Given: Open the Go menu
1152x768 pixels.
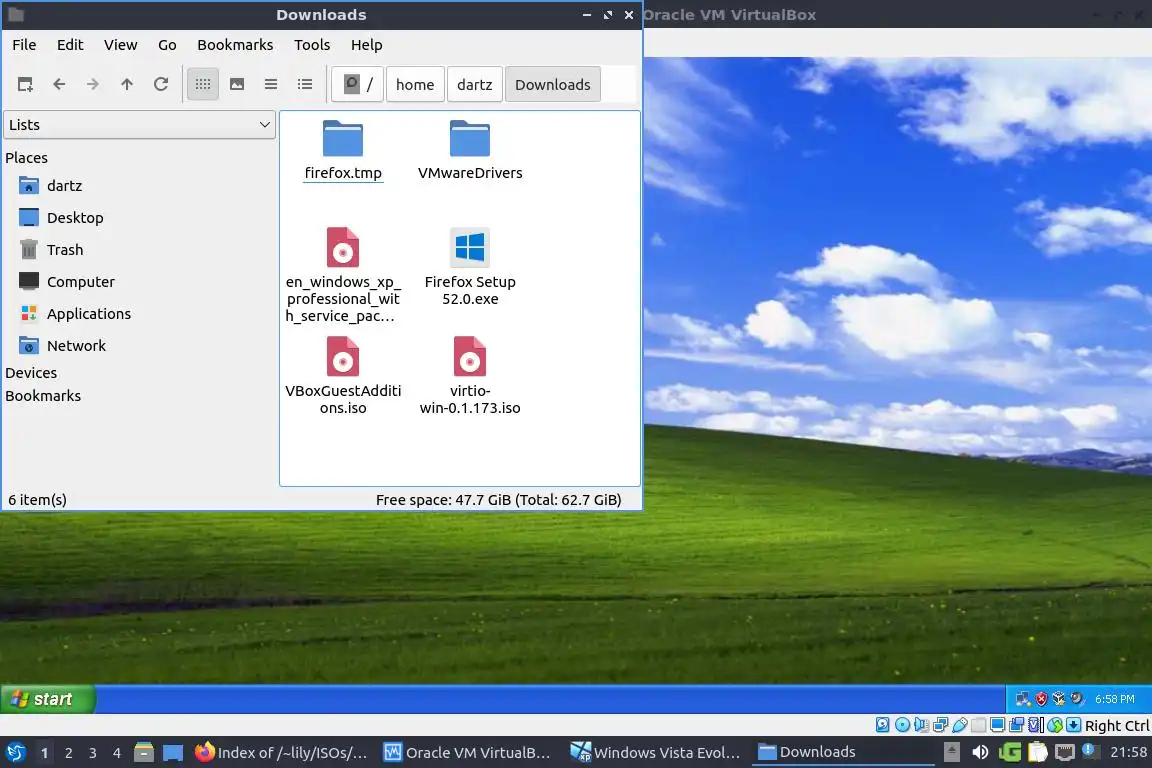Looking at the screenshot, I should point(167,45).
